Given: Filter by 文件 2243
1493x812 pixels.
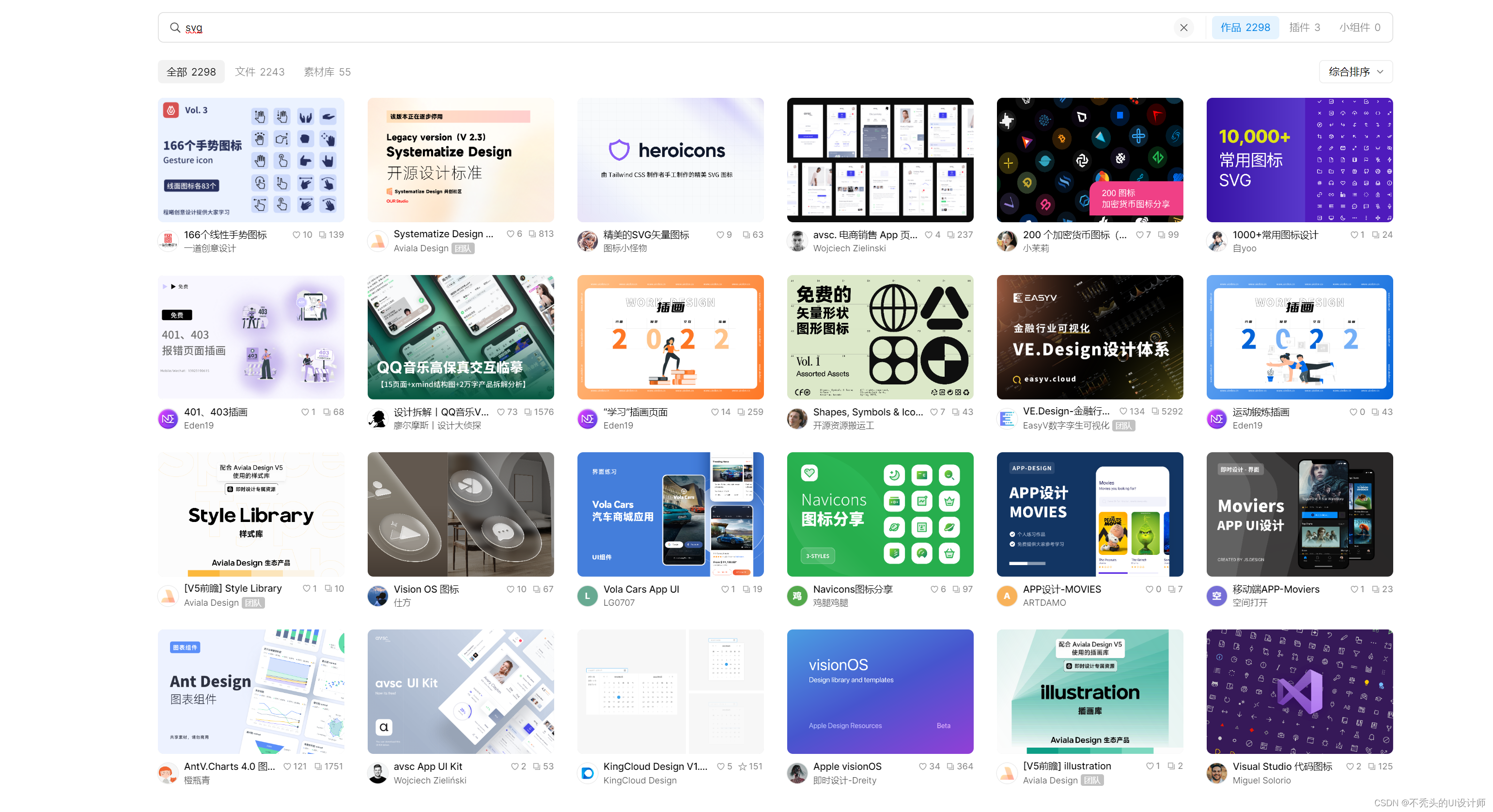Looking at the screenshot, I should click(260, 72).
